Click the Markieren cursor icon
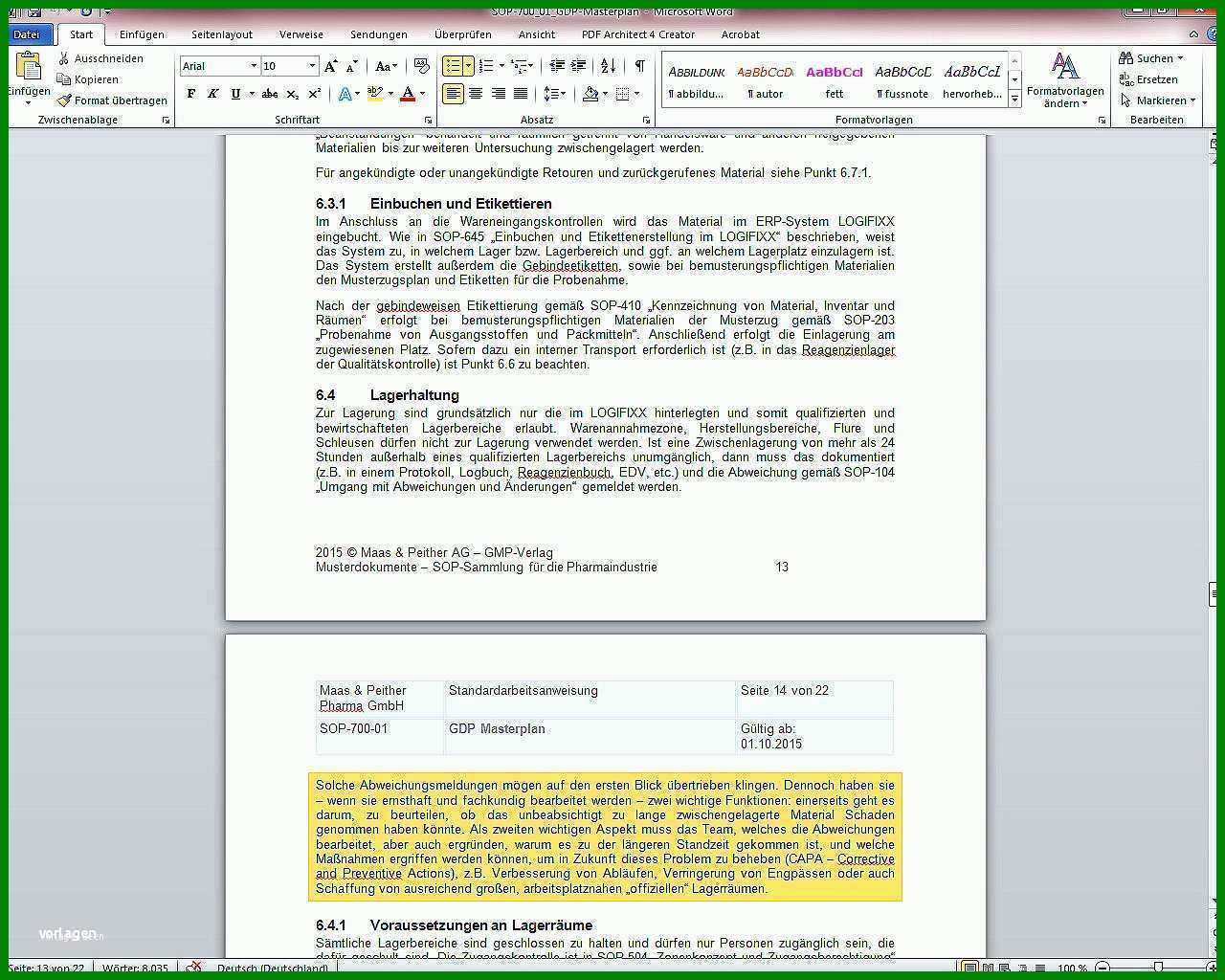1225x980 pixels. (x=1126, y=100)
